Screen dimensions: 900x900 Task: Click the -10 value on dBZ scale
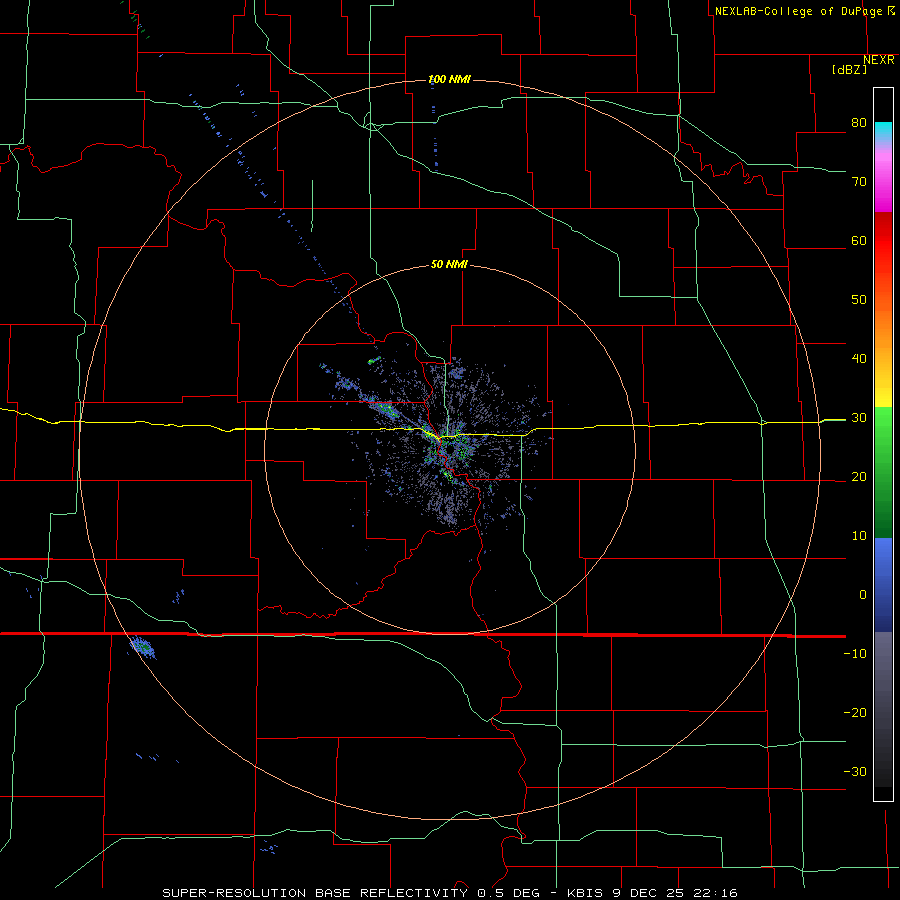[x=855, y=653]
